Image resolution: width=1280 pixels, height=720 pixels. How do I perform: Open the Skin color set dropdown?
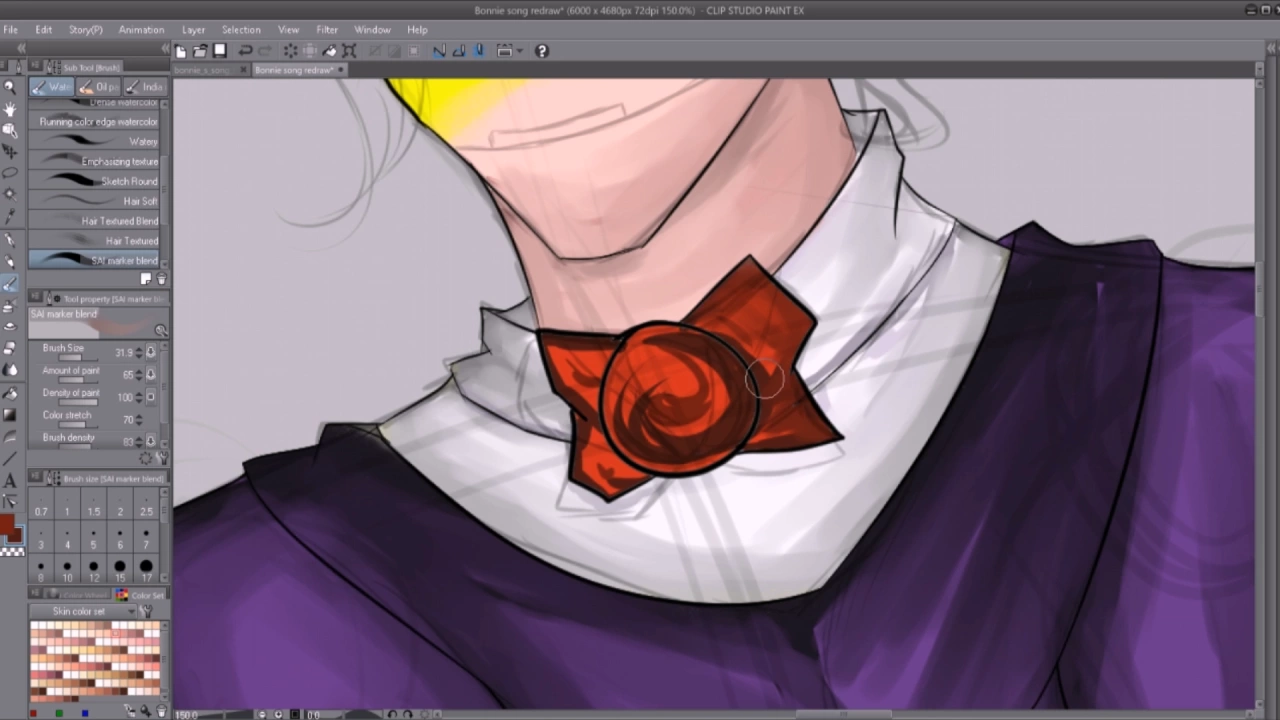(x=82, y=611)
